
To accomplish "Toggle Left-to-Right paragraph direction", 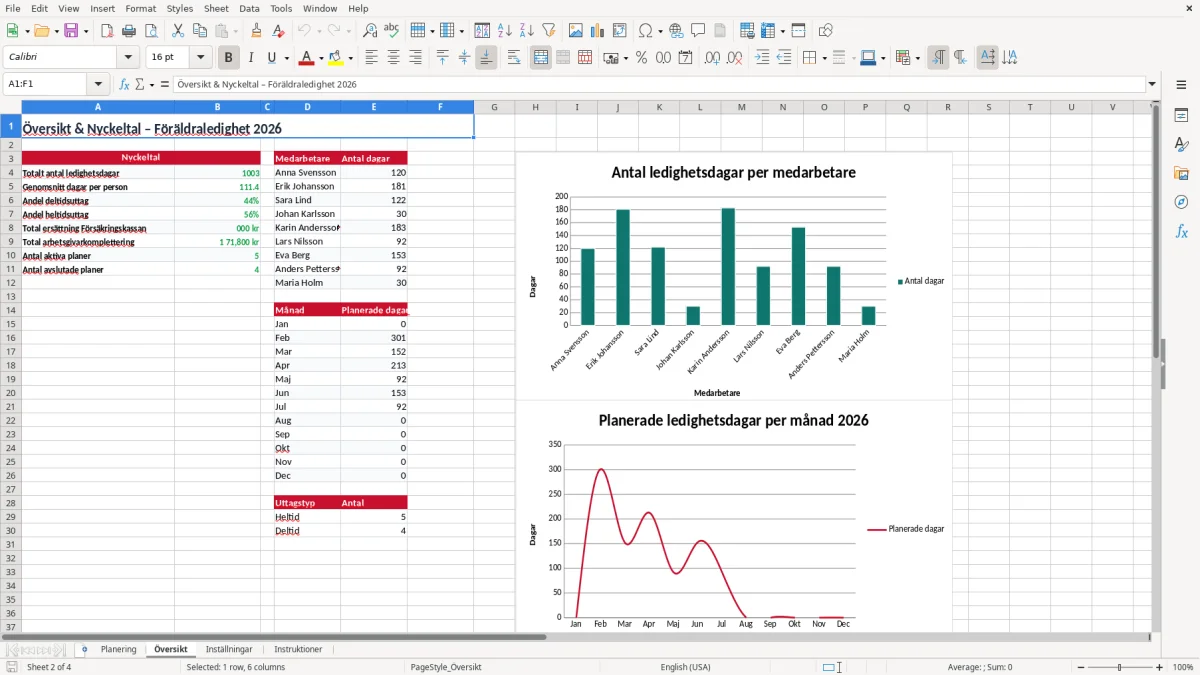I will [x=938, y=58].
